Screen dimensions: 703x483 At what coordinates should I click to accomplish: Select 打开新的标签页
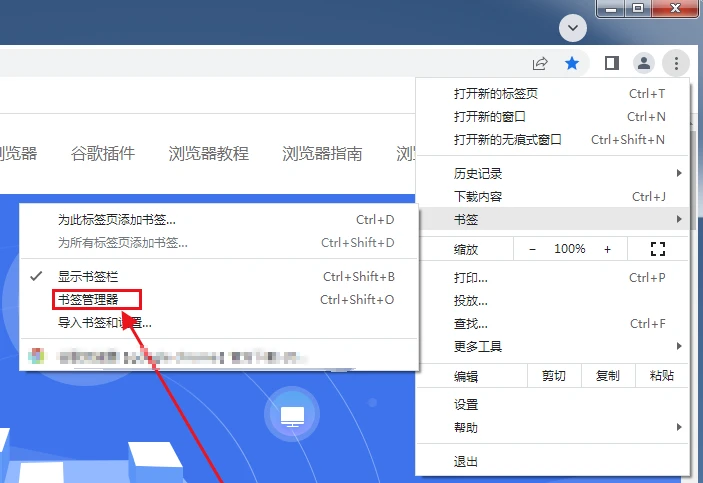(552, 94)
